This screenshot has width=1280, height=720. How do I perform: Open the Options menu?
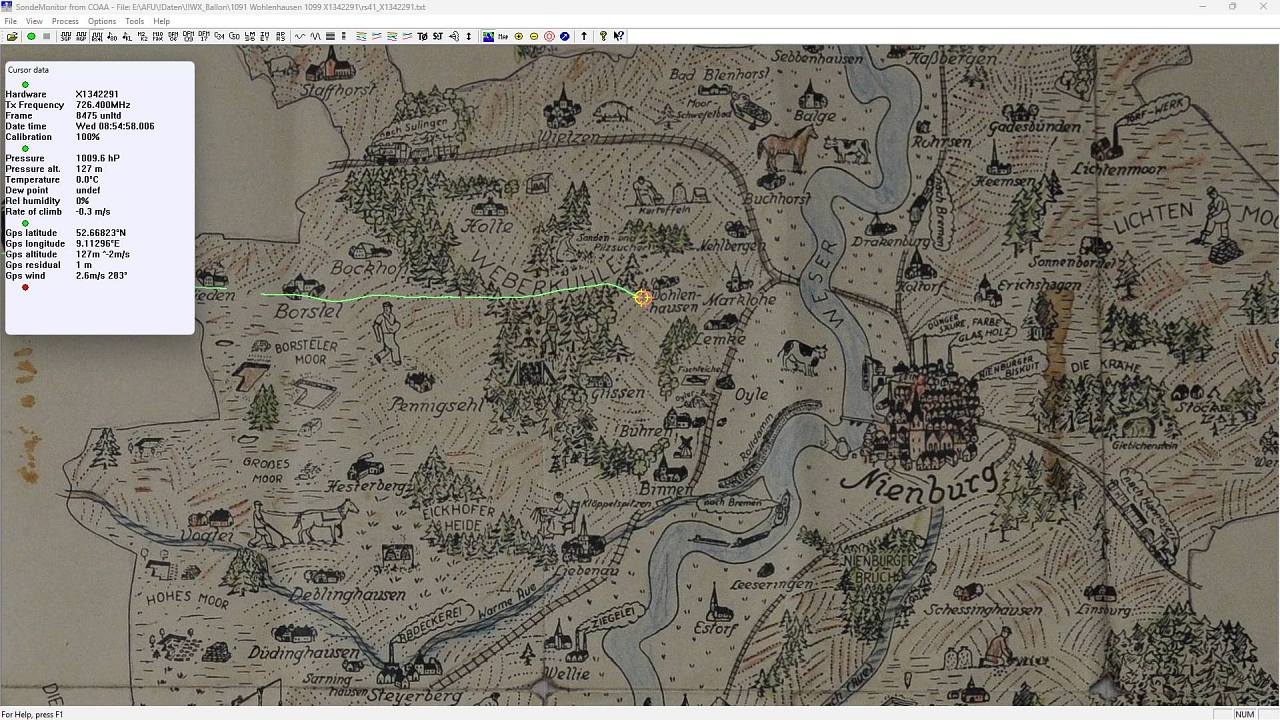coord(102,21)
